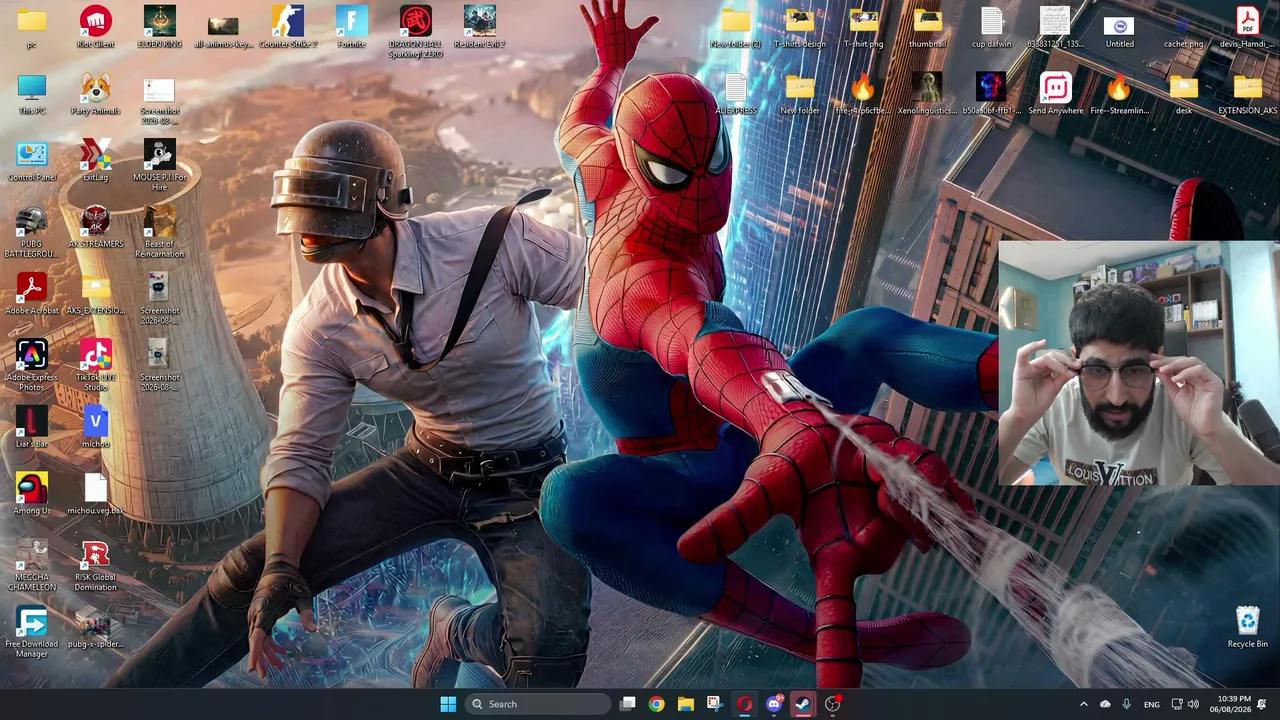Select the desk folder icon
Screen dimensions: 1280x720
tap(1183, 94)
